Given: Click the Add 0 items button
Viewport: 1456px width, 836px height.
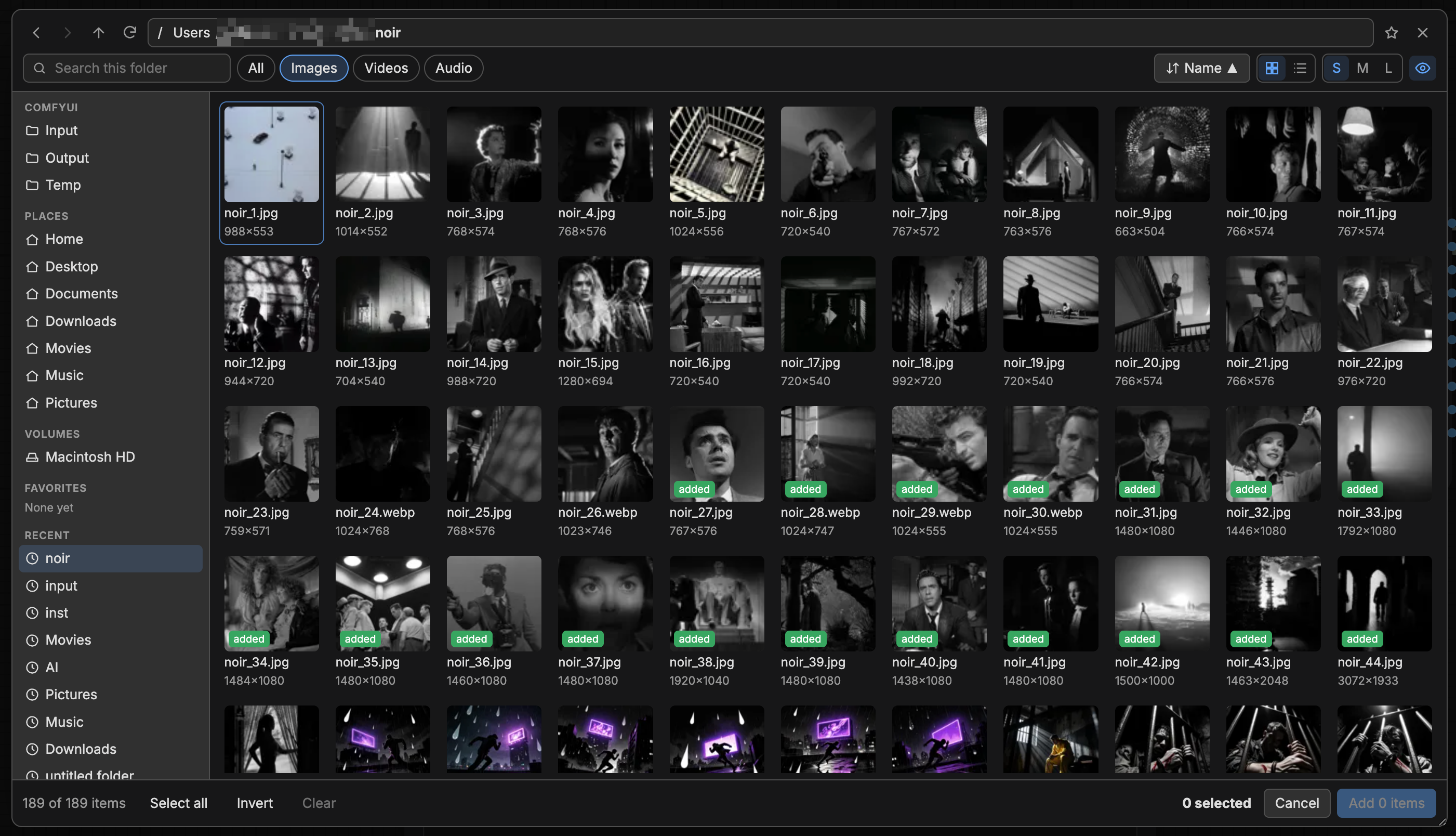Looking at the screenshot, I should pyautogui.click(x=1386, y=803).
